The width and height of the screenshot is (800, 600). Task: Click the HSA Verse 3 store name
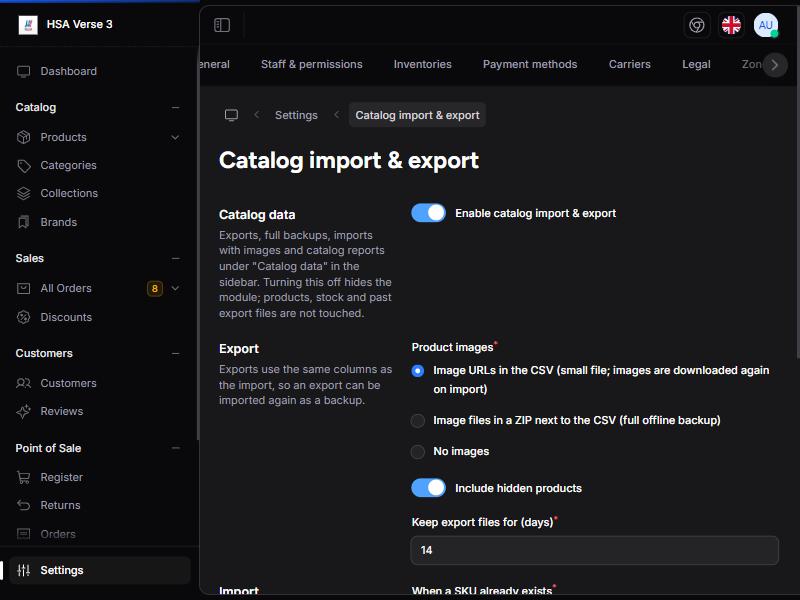(x=80, y=24)
